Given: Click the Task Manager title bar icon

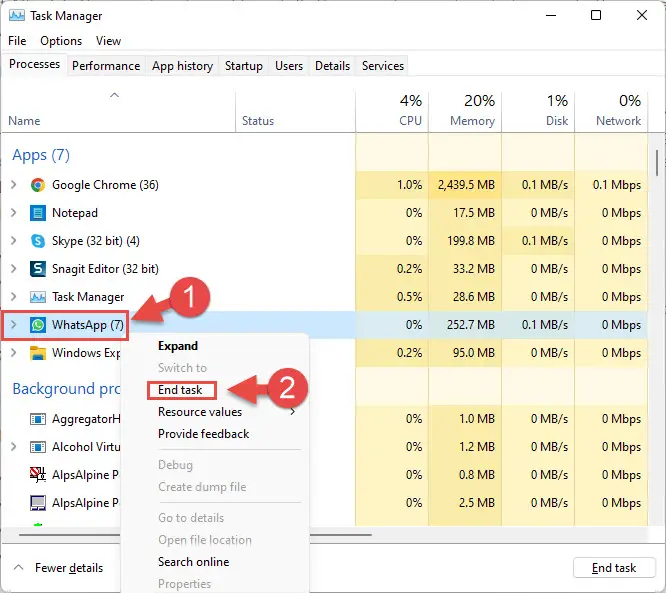Looking at the screenshot, I should pos(17,16).
